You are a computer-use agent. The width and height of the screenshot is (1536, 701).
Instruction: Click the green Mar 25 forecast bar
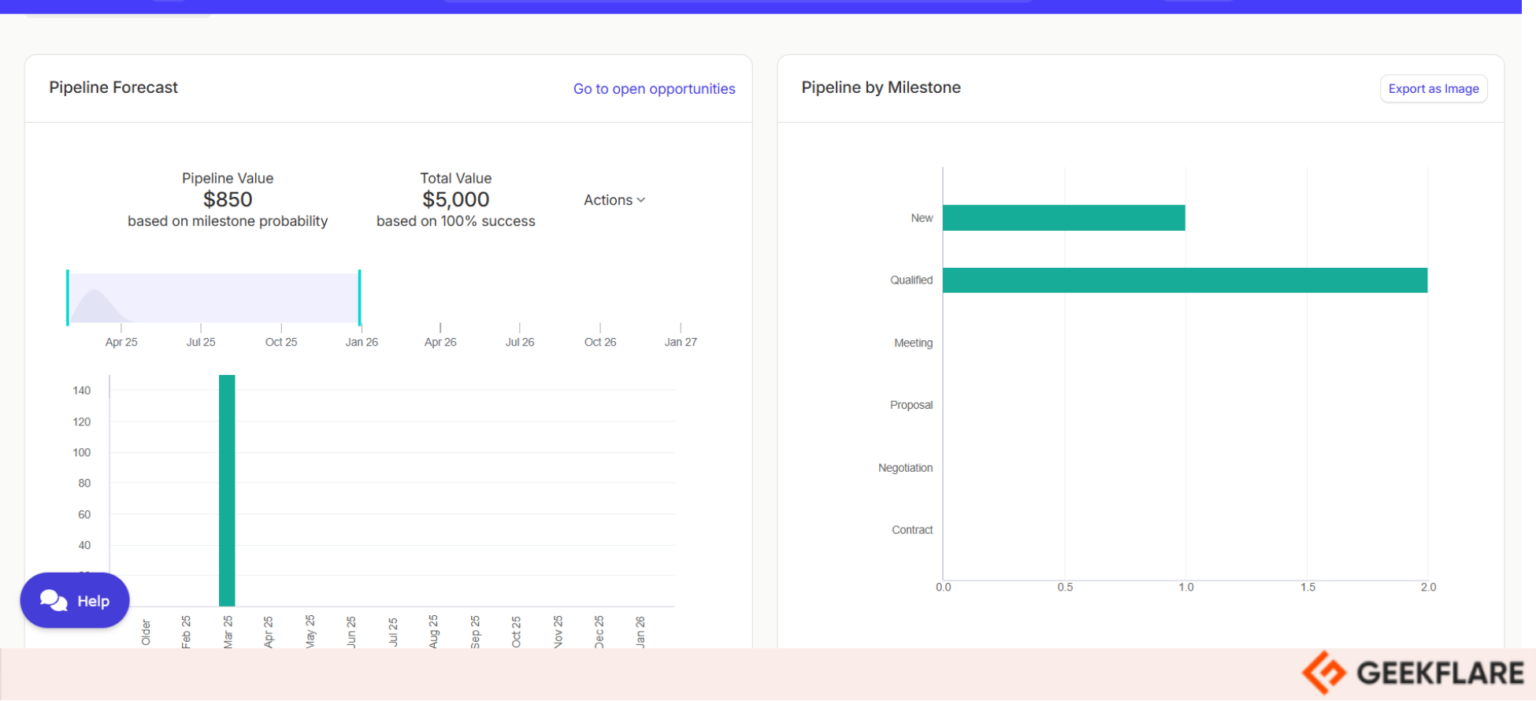pyautogui.click(x=227, y=490)
